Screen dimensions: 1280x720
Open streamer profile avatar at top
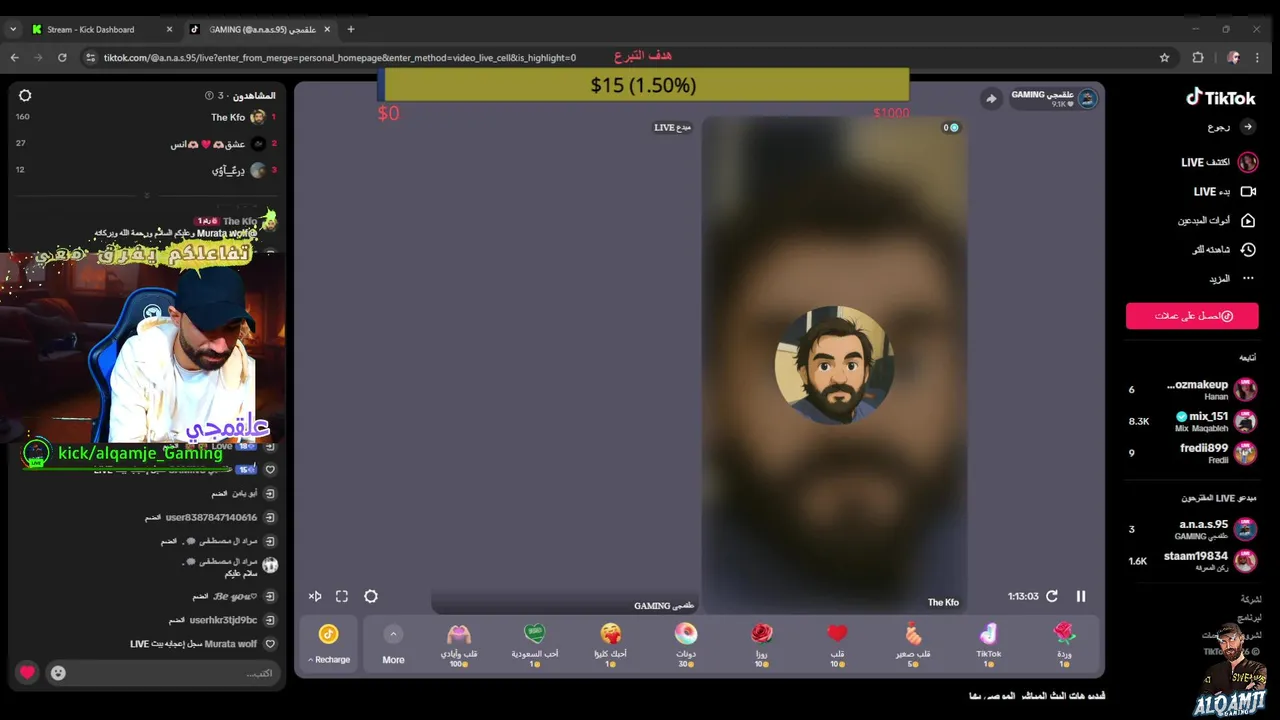pyautogui.click(x=1088, y=98)
